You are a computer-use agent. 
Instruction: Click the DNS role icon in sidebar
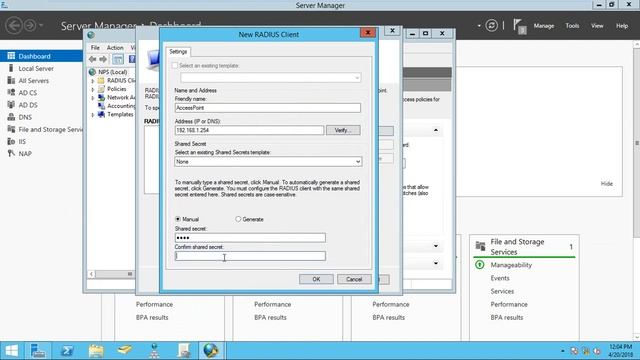[x=11, y=117]
